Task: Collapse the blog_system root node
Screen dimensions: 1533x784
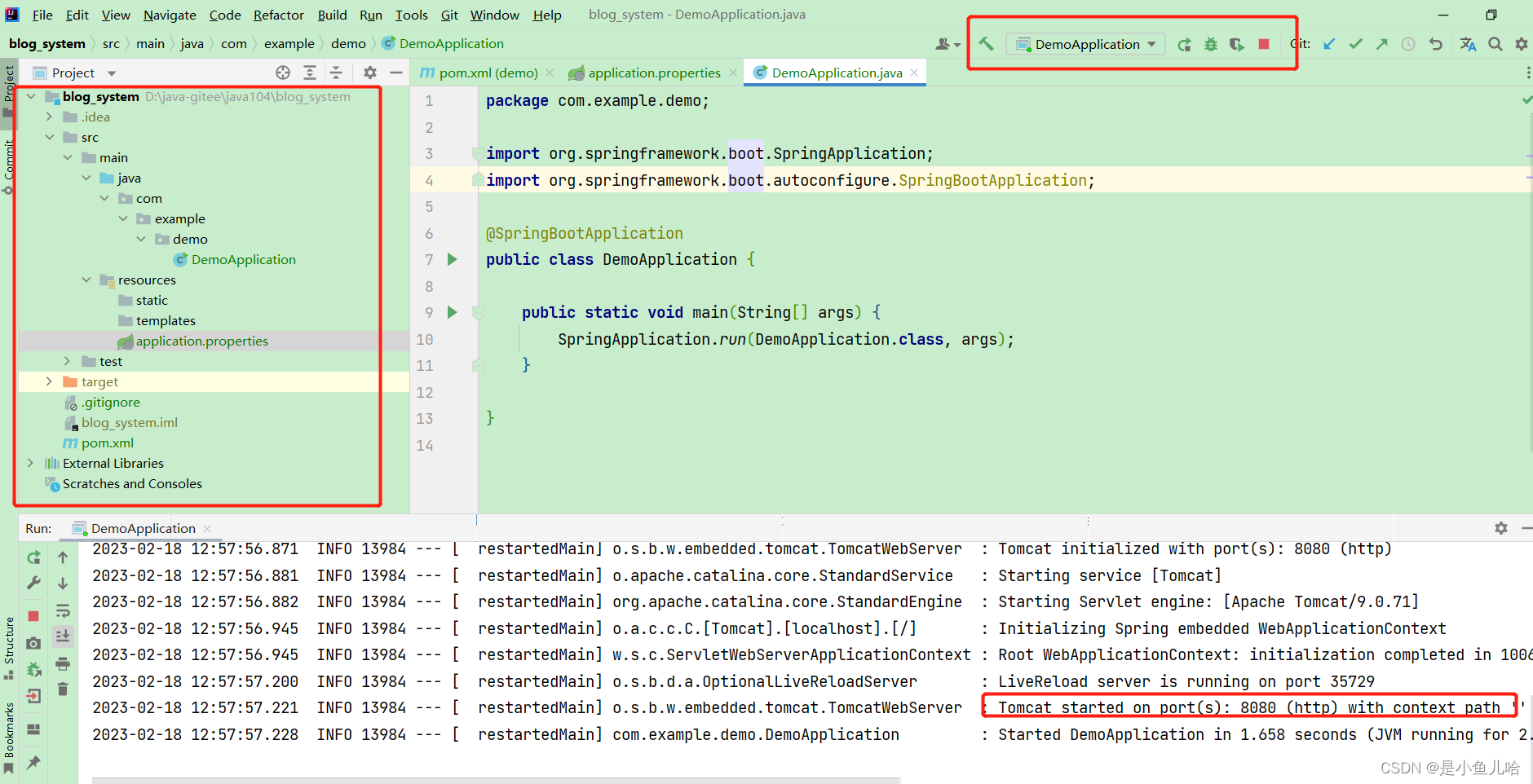Action: tap(31, 96)
